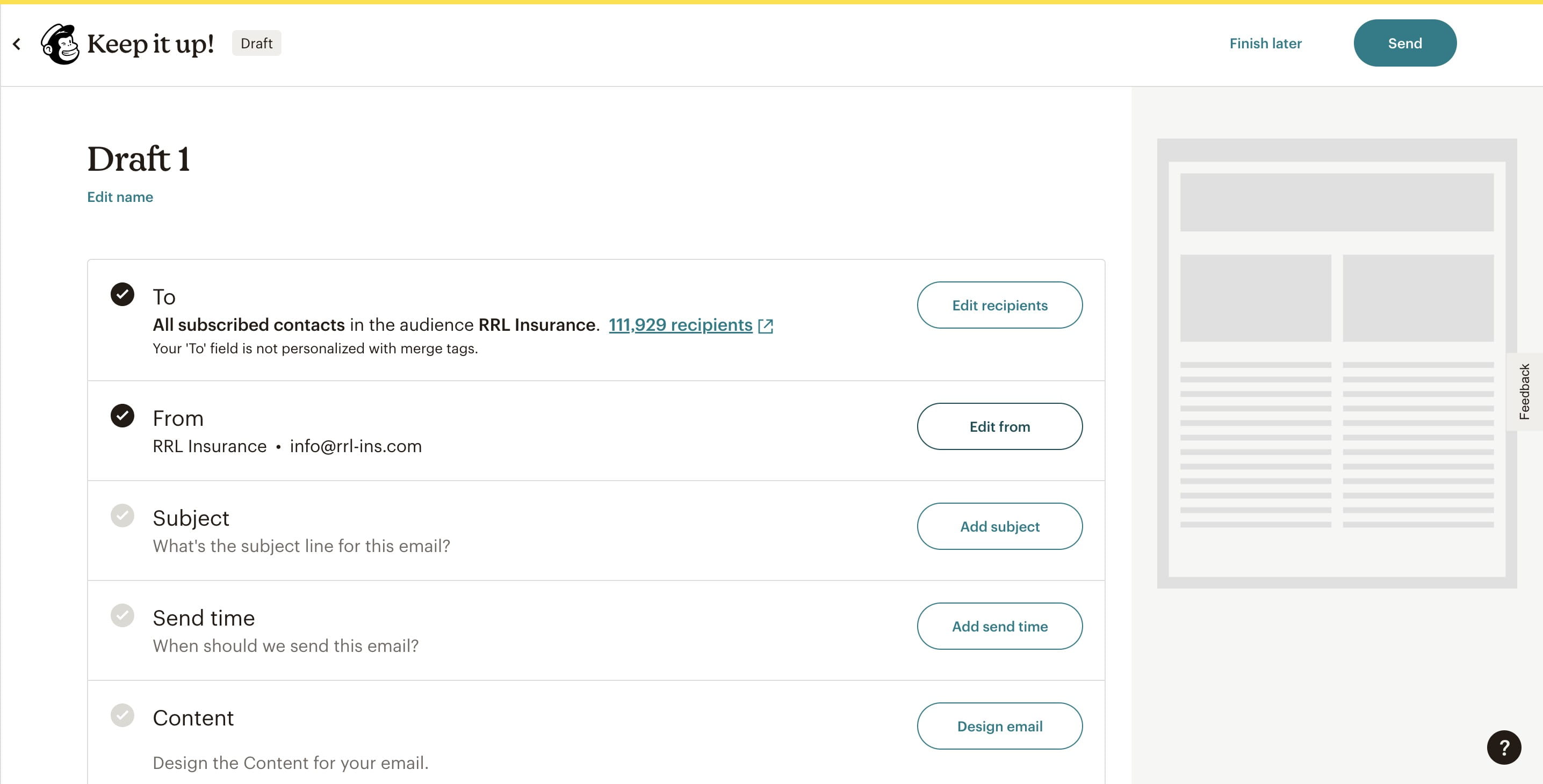Click the Subject section gray checkmark
Screen dimensions: 1543x784
(122, 516)
